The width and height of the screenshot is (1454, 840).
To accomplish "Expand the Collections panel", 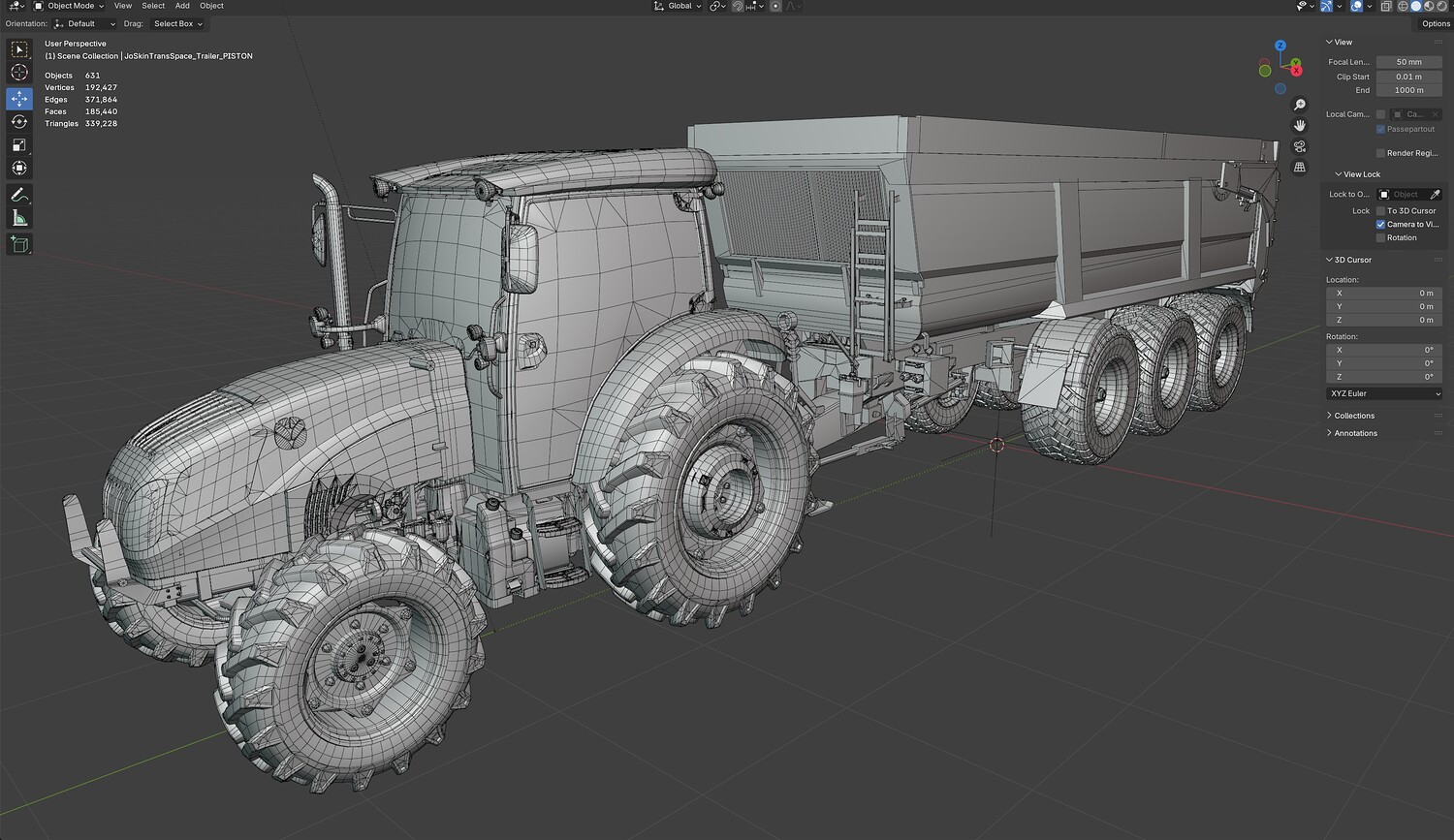I will tap(1350, 416).
